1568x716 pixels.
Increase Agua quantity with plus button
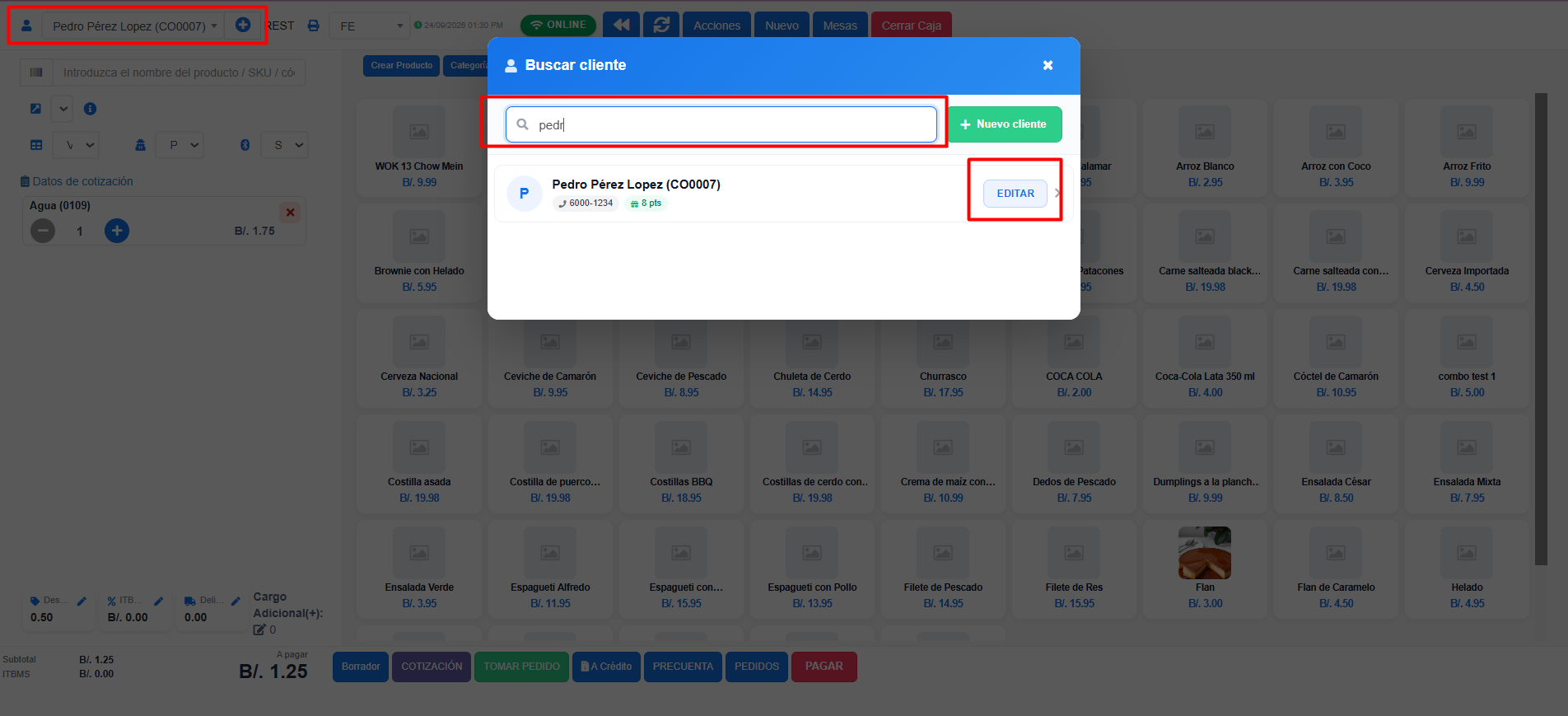pos(117,231)
